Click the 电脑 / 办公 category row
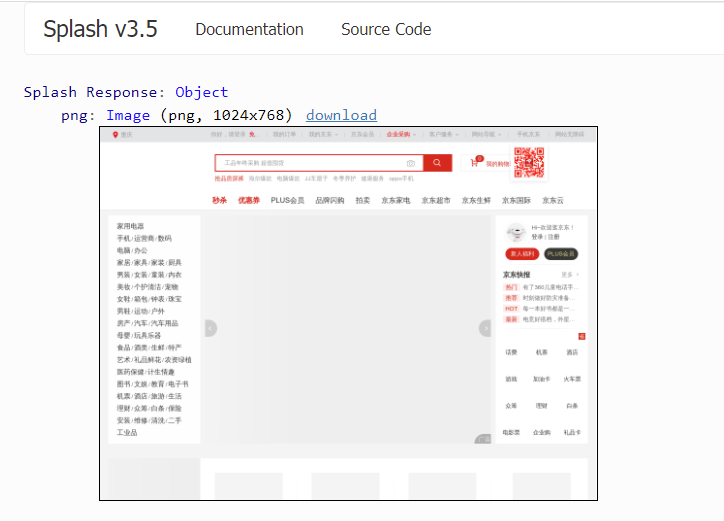Viewport: 724px width, 521px height. (132, 250)
